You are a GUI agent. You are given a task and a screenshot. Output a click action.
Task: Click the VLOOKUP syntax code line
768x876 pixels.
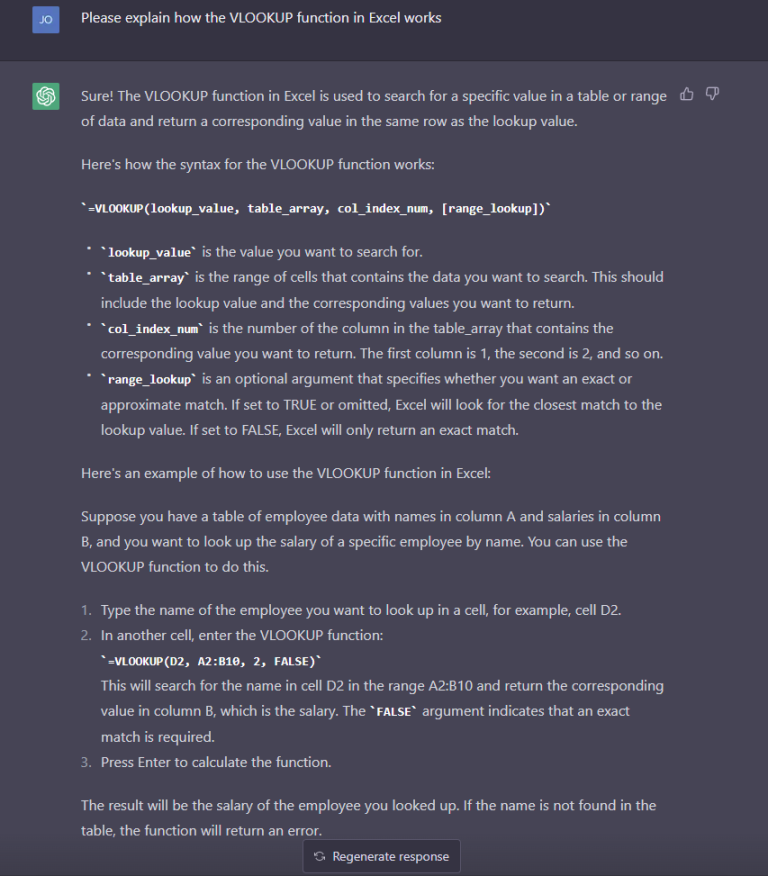pos(316,207)
